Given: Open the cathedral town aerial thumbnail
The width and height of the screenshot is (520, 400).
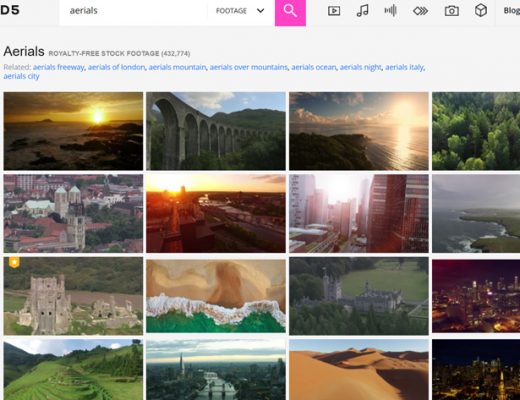Looking at the screenshot, I should pos(73,213).
